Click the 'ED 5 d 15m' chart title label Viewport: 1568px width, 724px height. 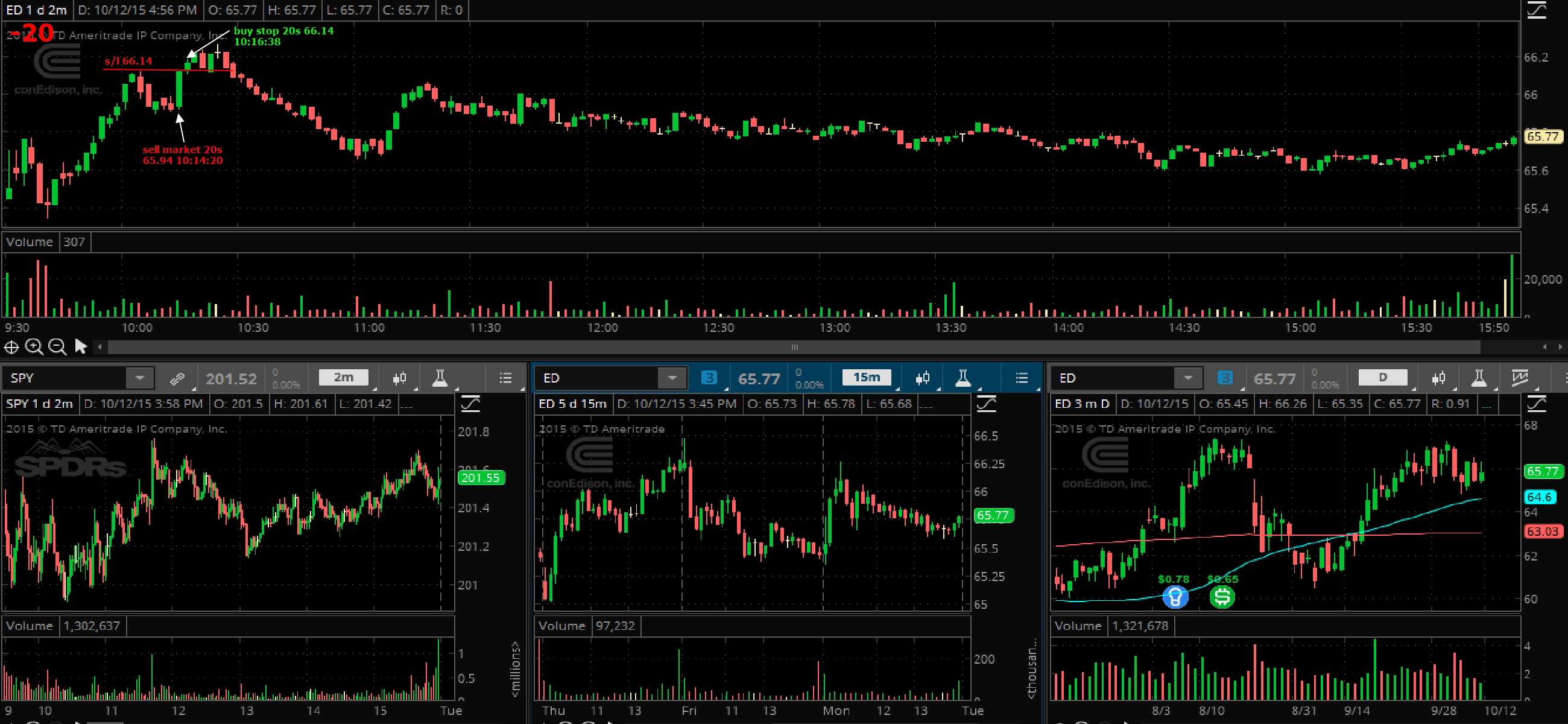[572, 404]
